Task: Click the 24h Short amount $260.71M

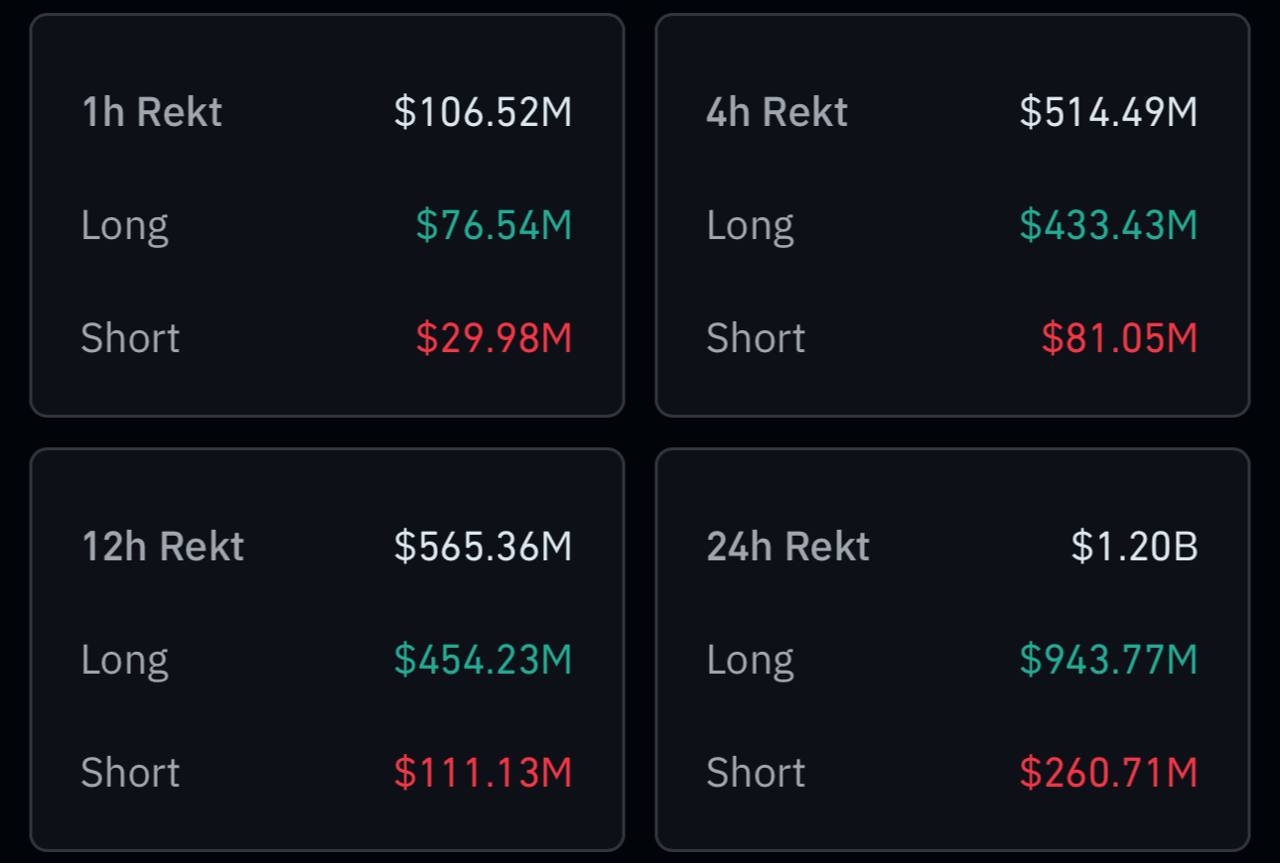Action: 1108,773
